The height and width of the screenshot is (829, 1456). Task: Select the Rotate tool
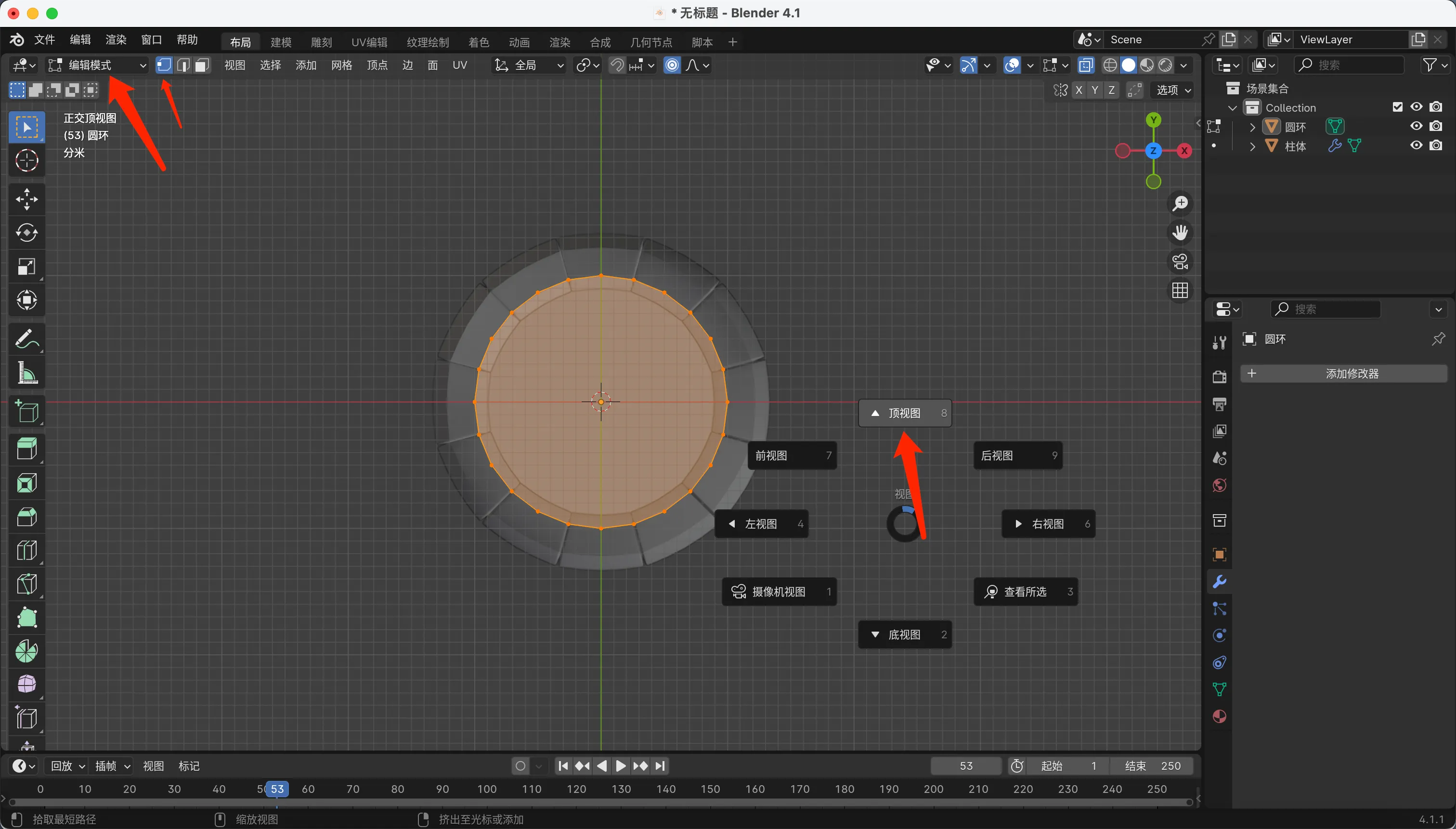tap(26, 233)
